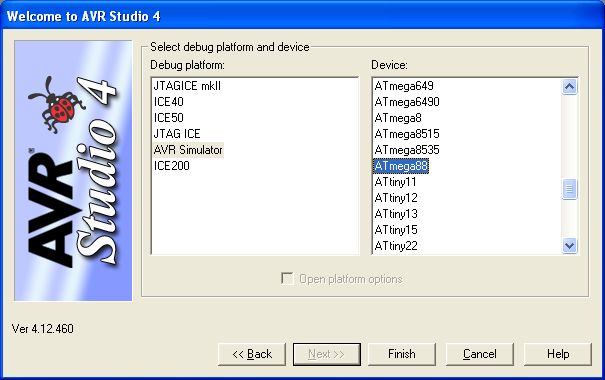
Task: Click the device list scrollbar thumb
Action: (570, 189)
